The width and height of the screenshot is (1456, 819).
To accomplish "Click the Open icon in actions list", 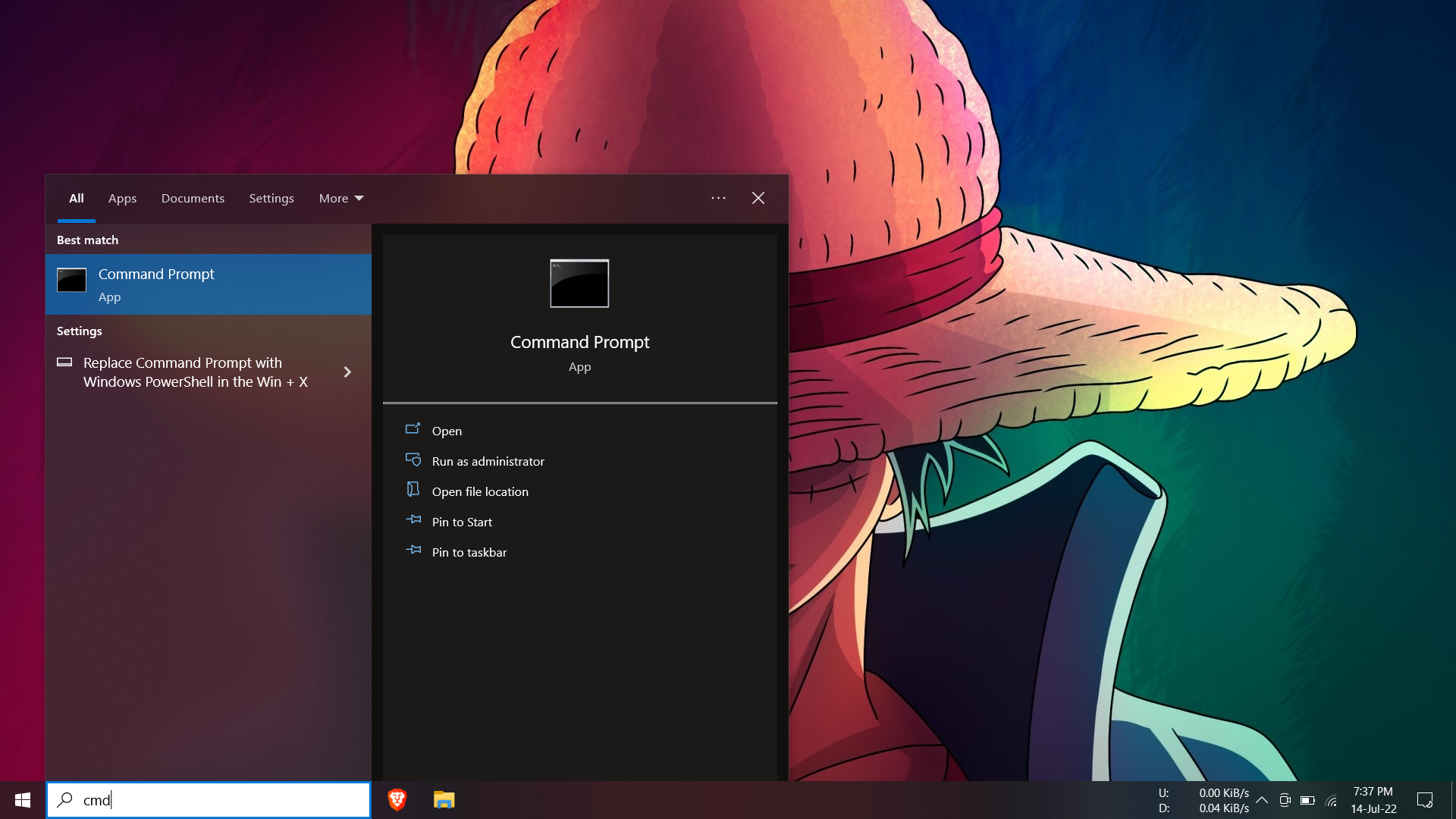I will click(x=413, y=430).
